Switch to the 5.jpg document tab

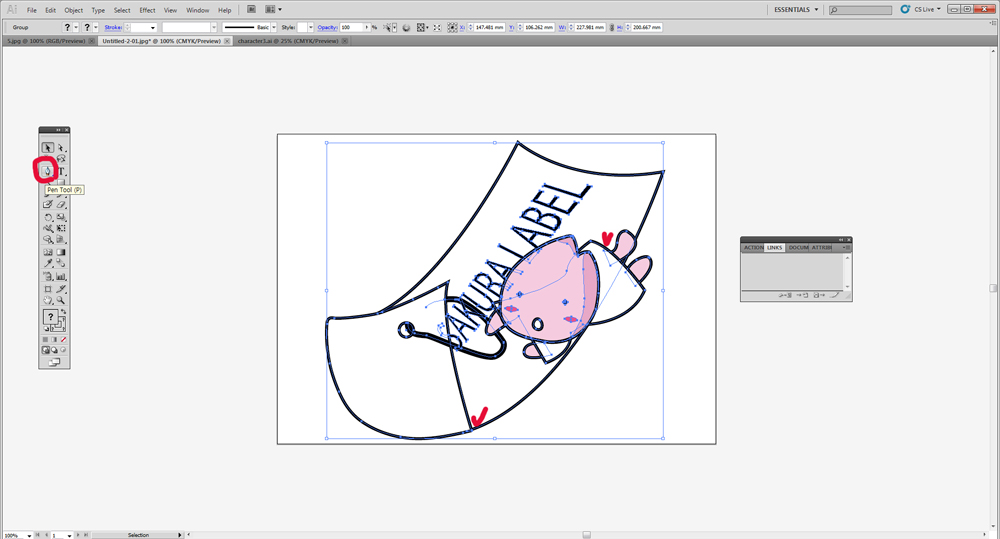click(x=49, y=41)
